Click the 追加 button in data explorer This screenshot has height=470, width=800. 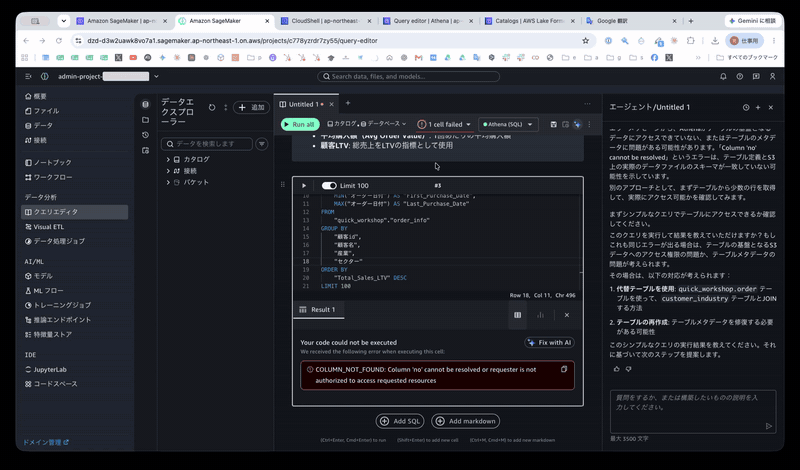252,108
